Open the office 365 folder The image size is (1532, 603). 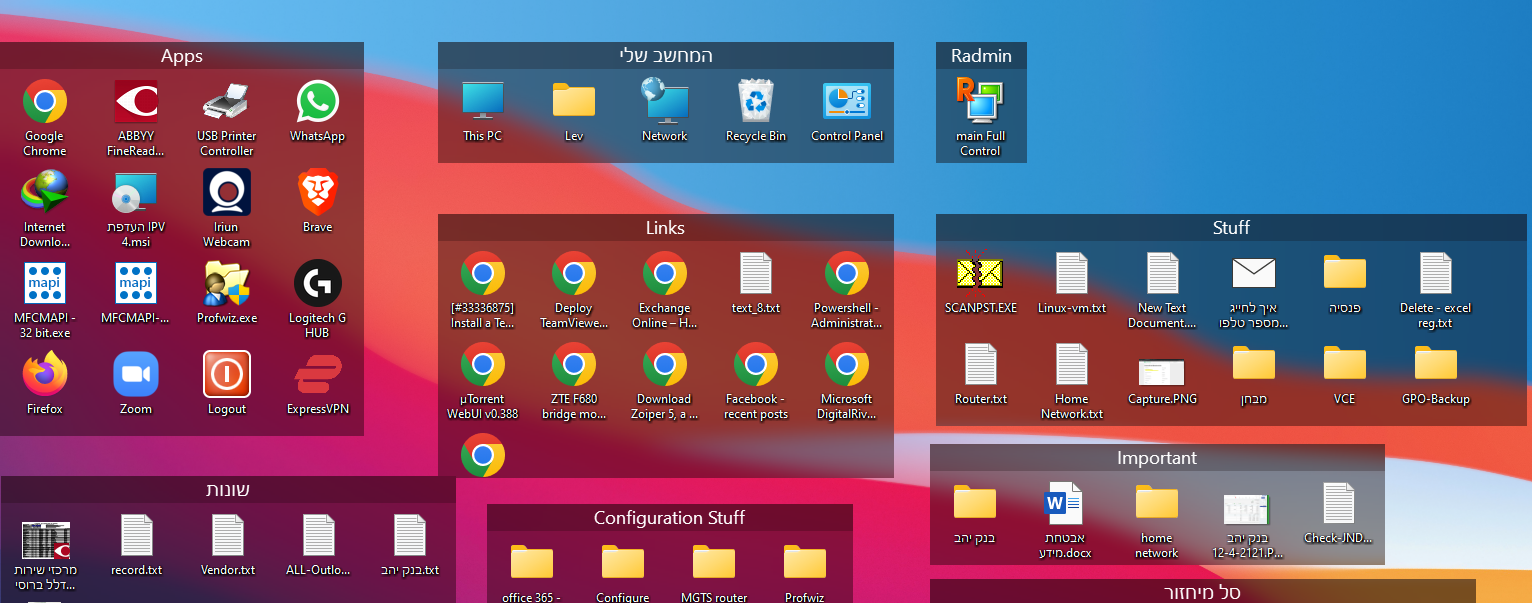click(532, 563)
